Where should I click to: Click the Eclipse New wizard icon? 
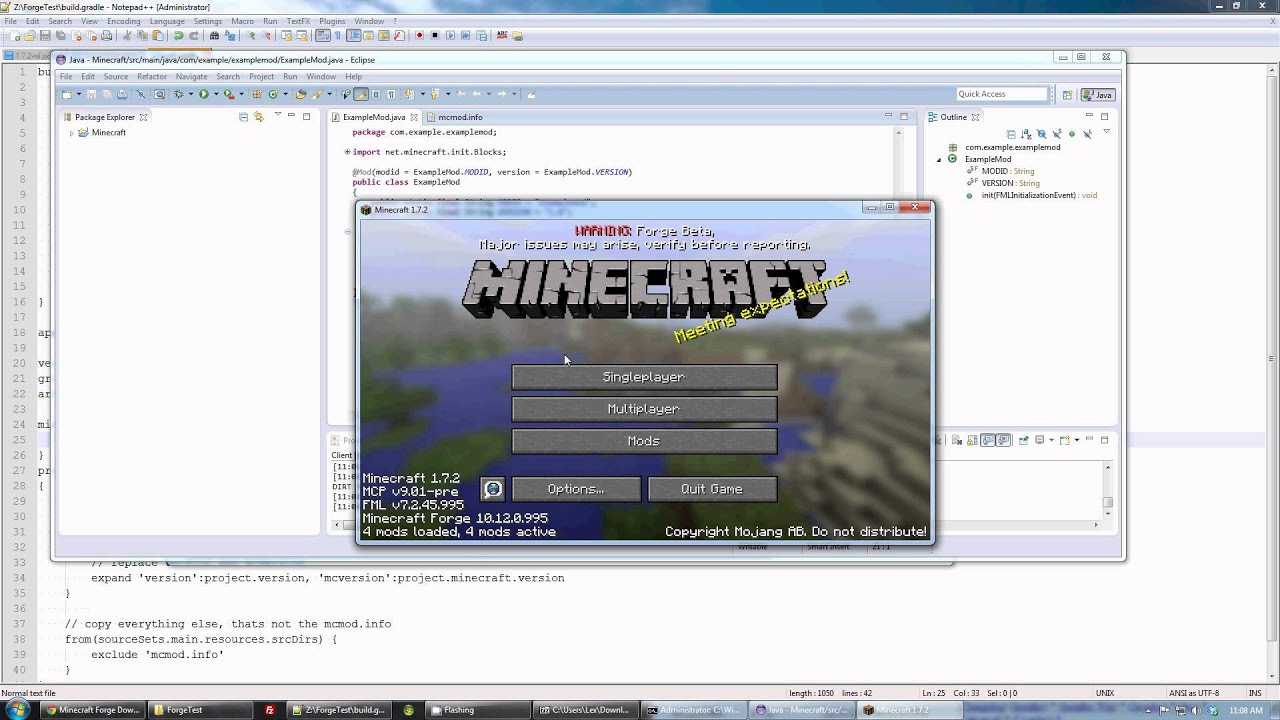pos(66,94)
